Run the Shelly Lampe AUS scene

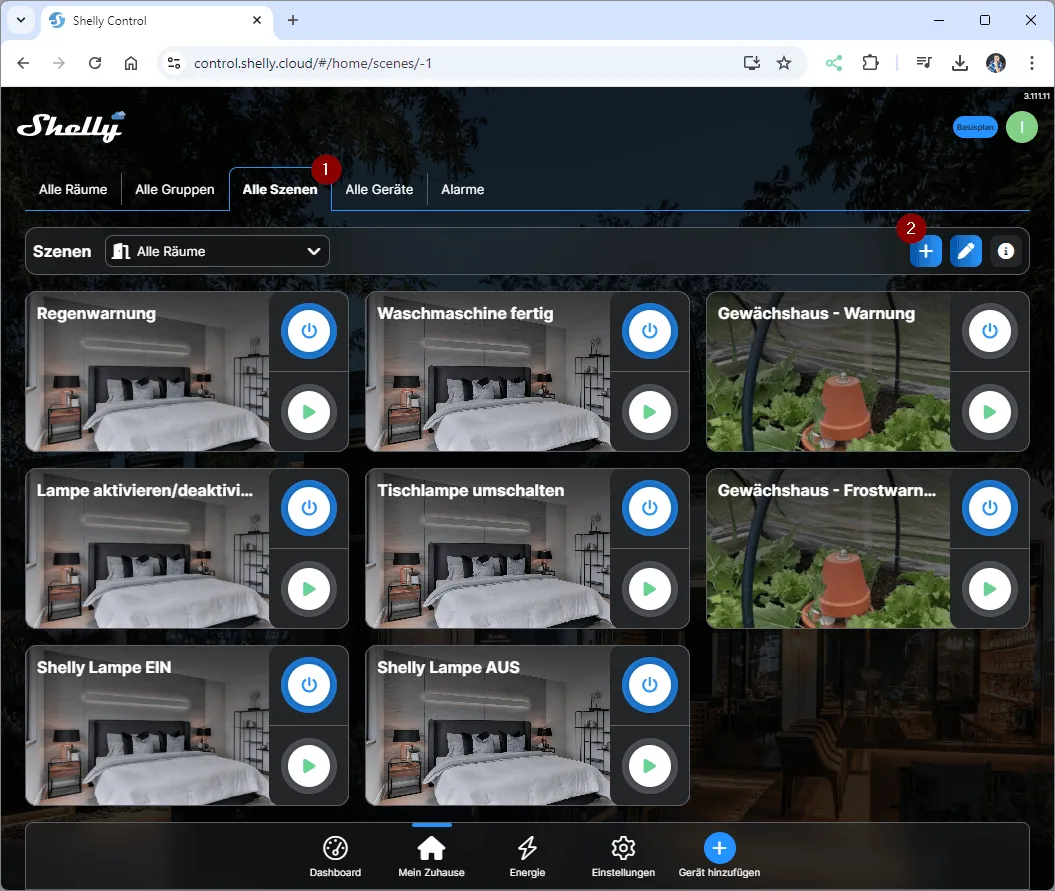(649, 766)
